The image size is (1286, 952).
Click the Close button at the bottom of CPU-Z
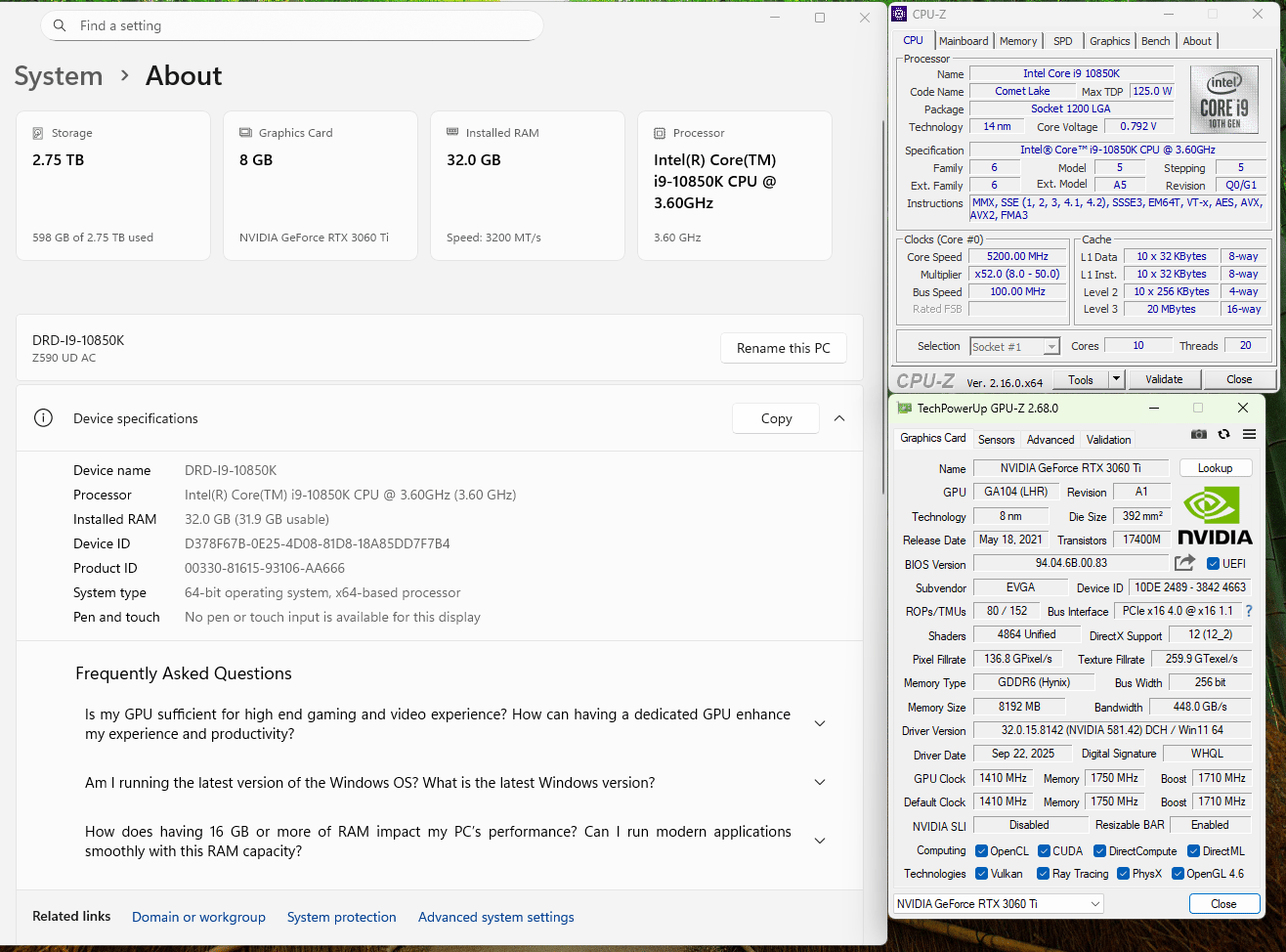(x=1239, y=379)
